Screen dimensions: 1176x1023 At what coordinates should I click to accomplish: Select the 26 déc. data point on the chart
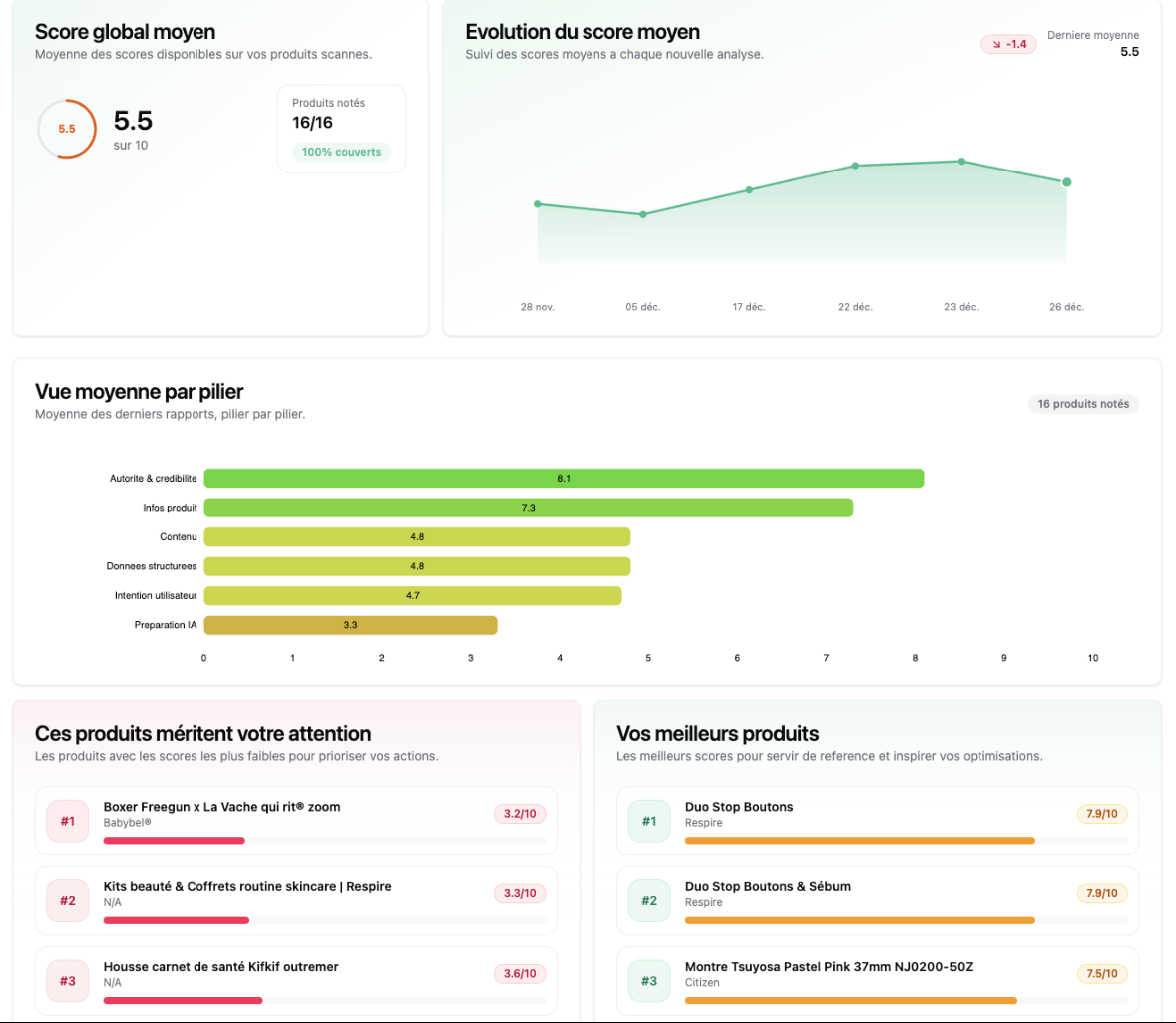coord(1066,182)
